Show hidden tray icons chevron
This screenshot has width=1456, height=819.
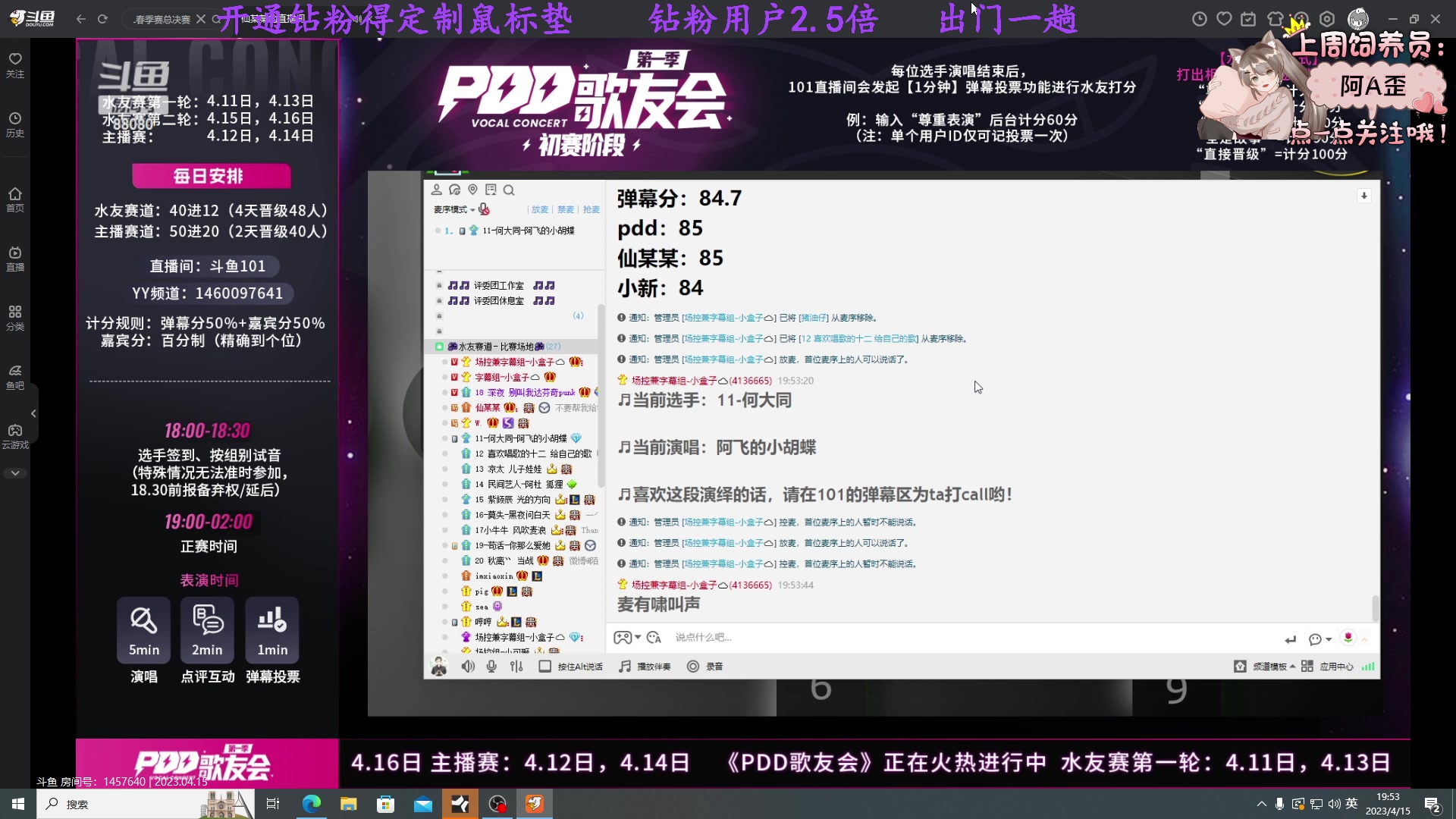point(1261,804)
